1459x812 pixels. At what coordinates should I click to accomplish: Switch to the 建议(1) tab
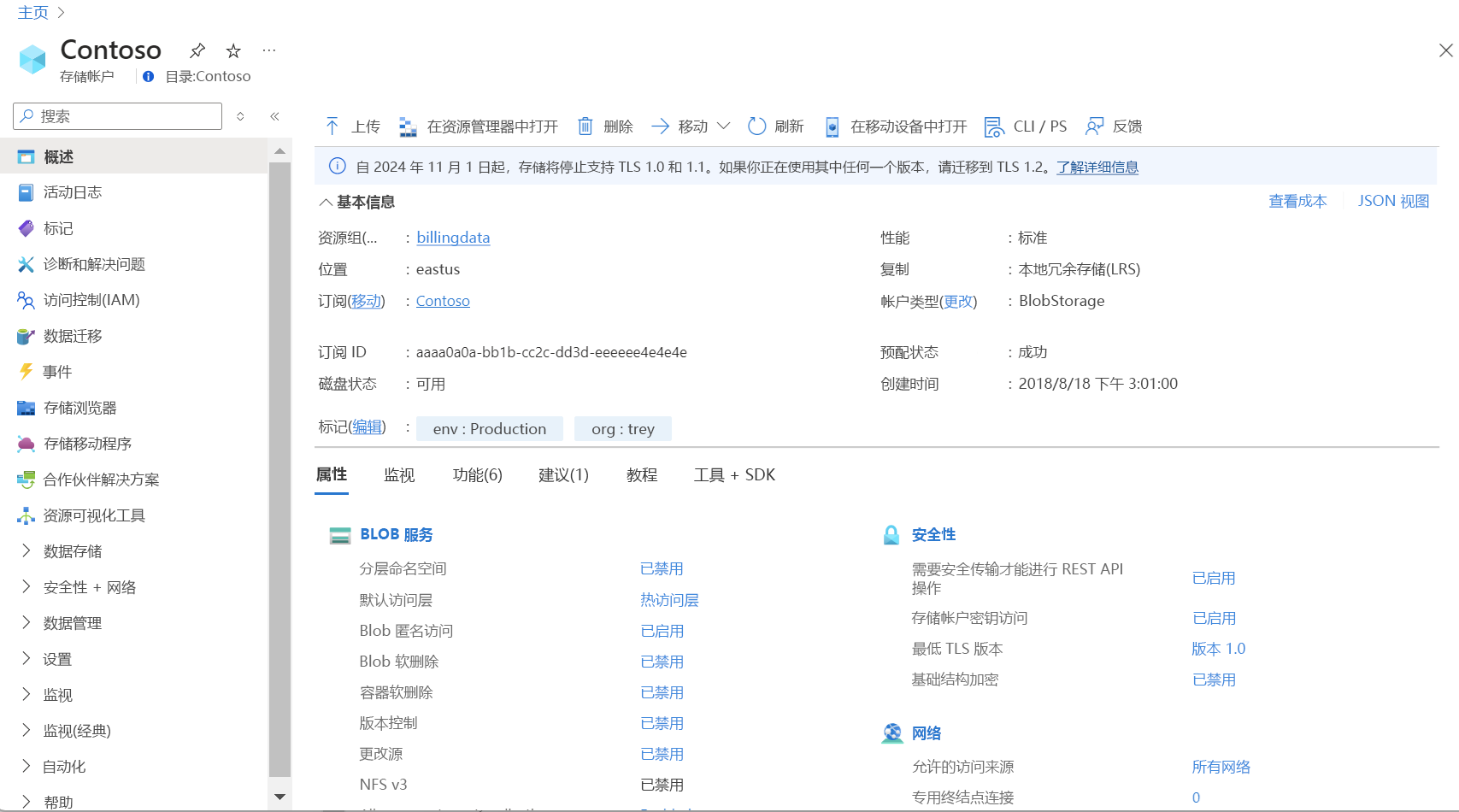pos(564,475)
